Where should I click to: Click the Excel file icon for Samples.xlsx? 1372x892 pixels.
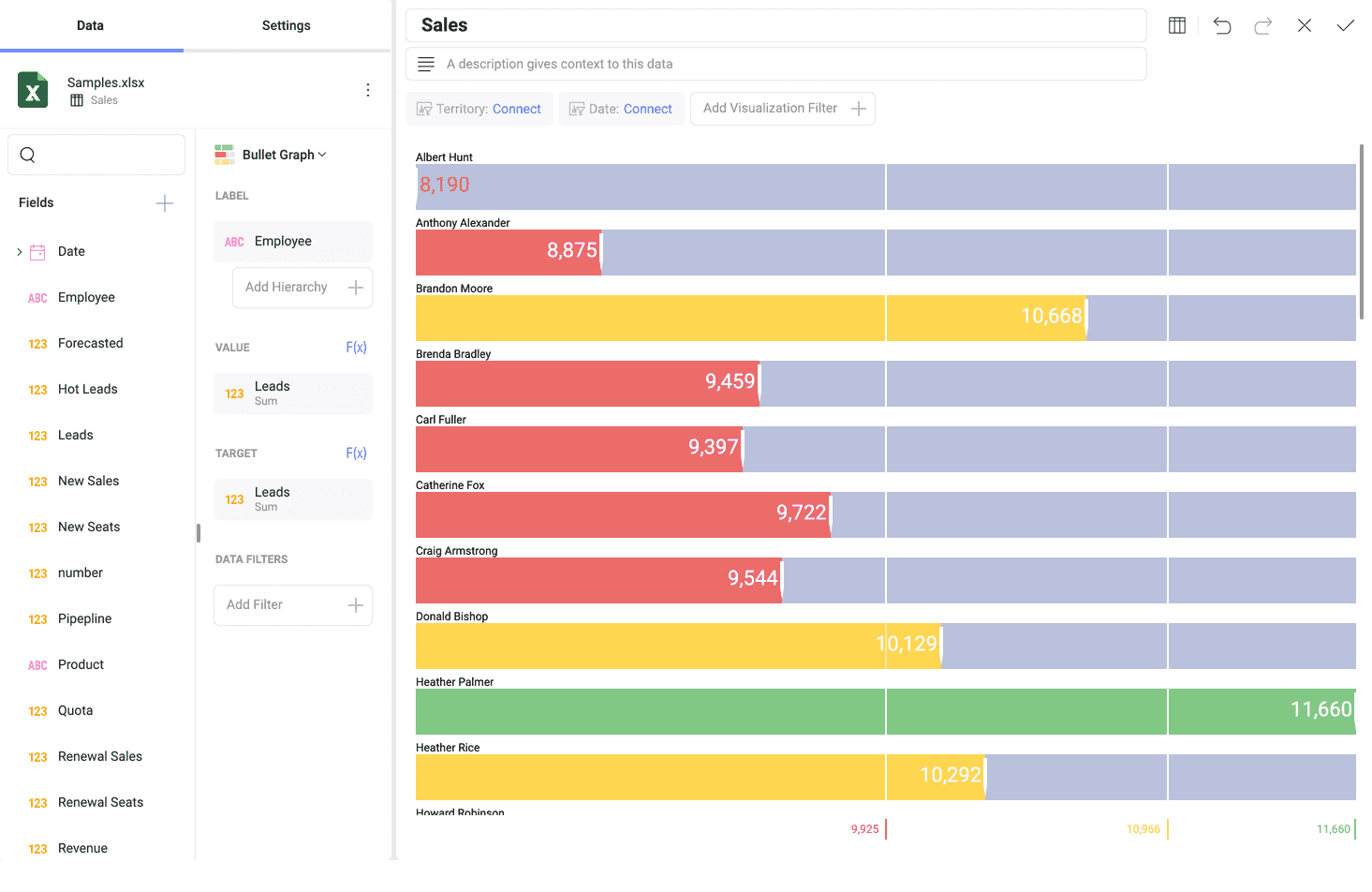(x=33, y=90)
